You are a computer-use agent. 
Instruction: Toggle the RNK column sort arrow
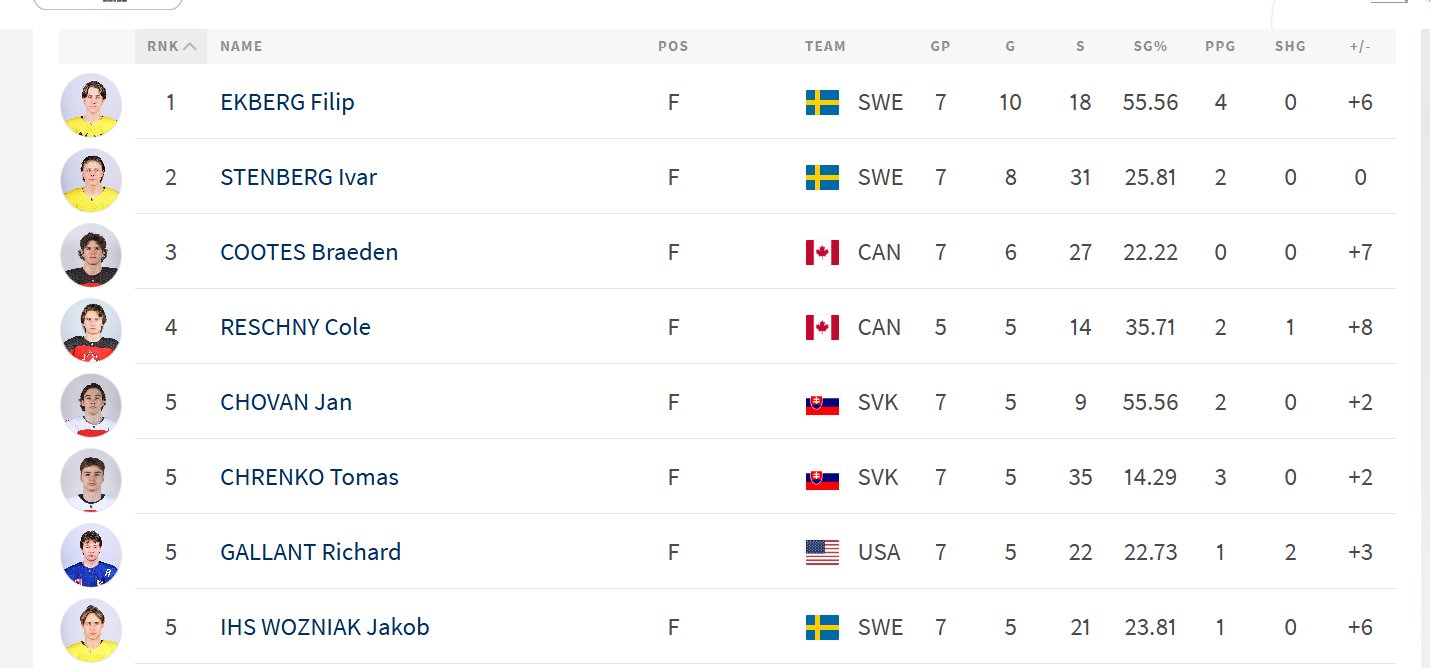(189, 46)
